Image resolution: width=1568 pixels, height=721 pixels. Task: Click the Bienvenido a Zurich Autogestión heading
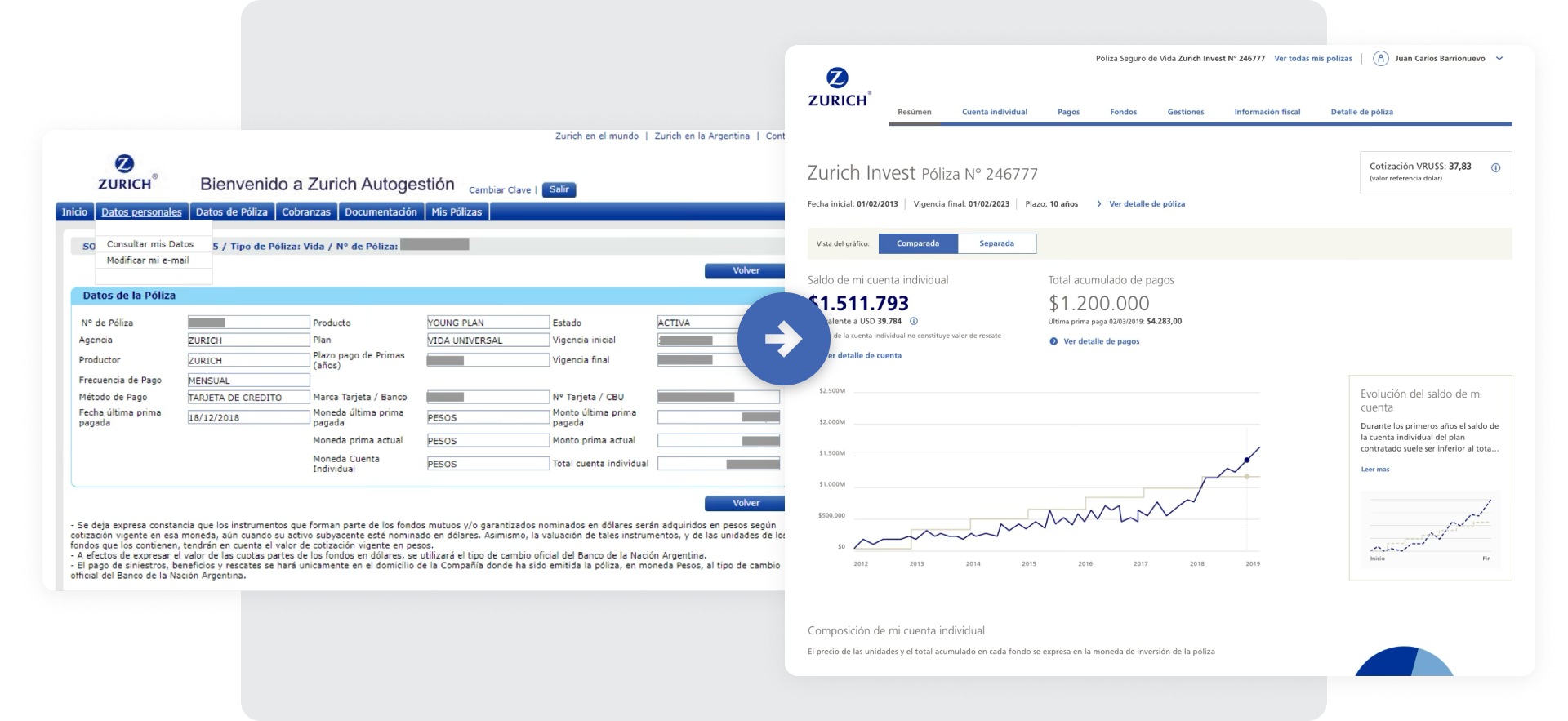(327, 185)
